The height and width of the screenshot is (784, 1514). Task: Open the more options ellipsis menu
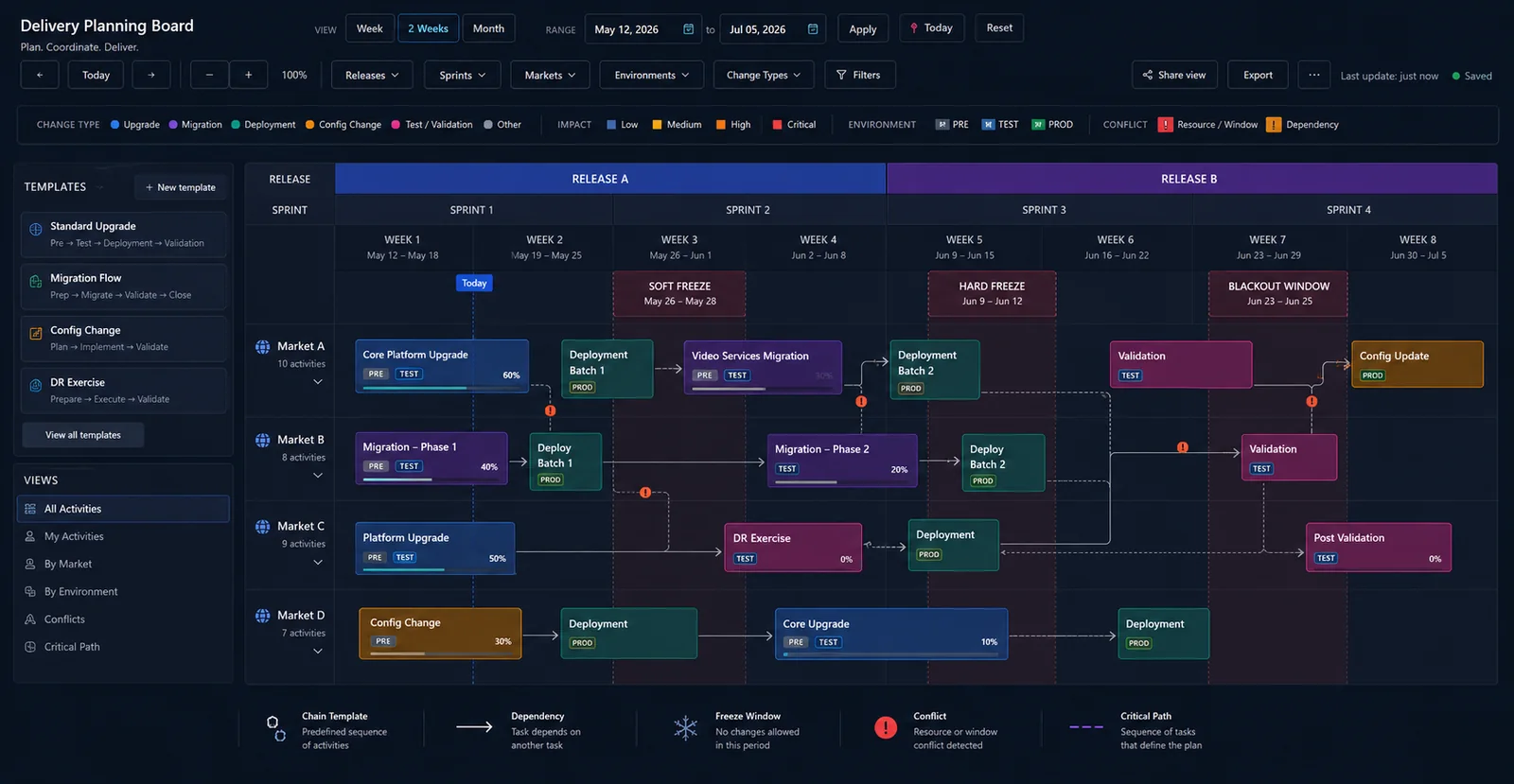1314,75
